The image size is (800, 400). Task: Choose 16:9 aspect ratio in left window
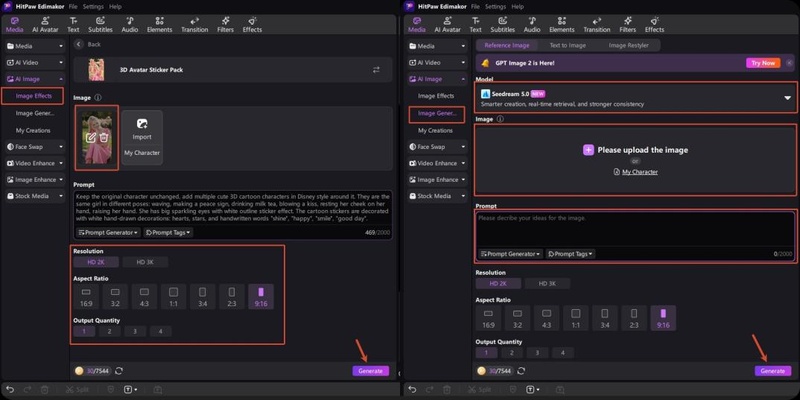click(x=86, y=297)
